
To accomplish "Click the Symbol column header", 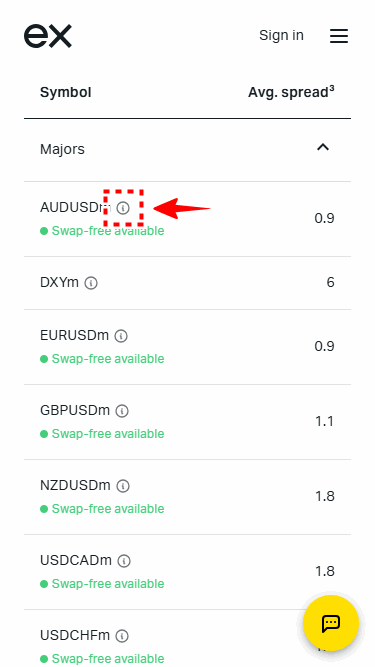I will click(65, 92).
